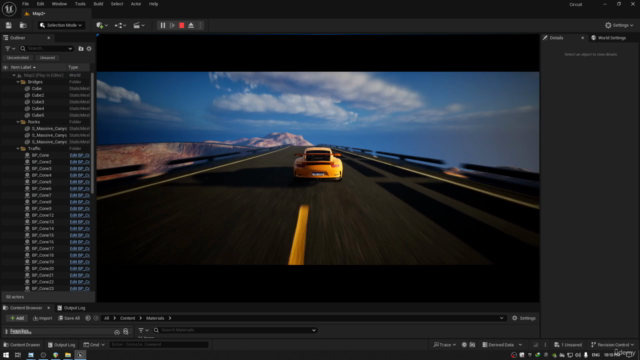Open the Content Drawer from status bar
This screenshot has height=360, width=640.
click(22, 345)
